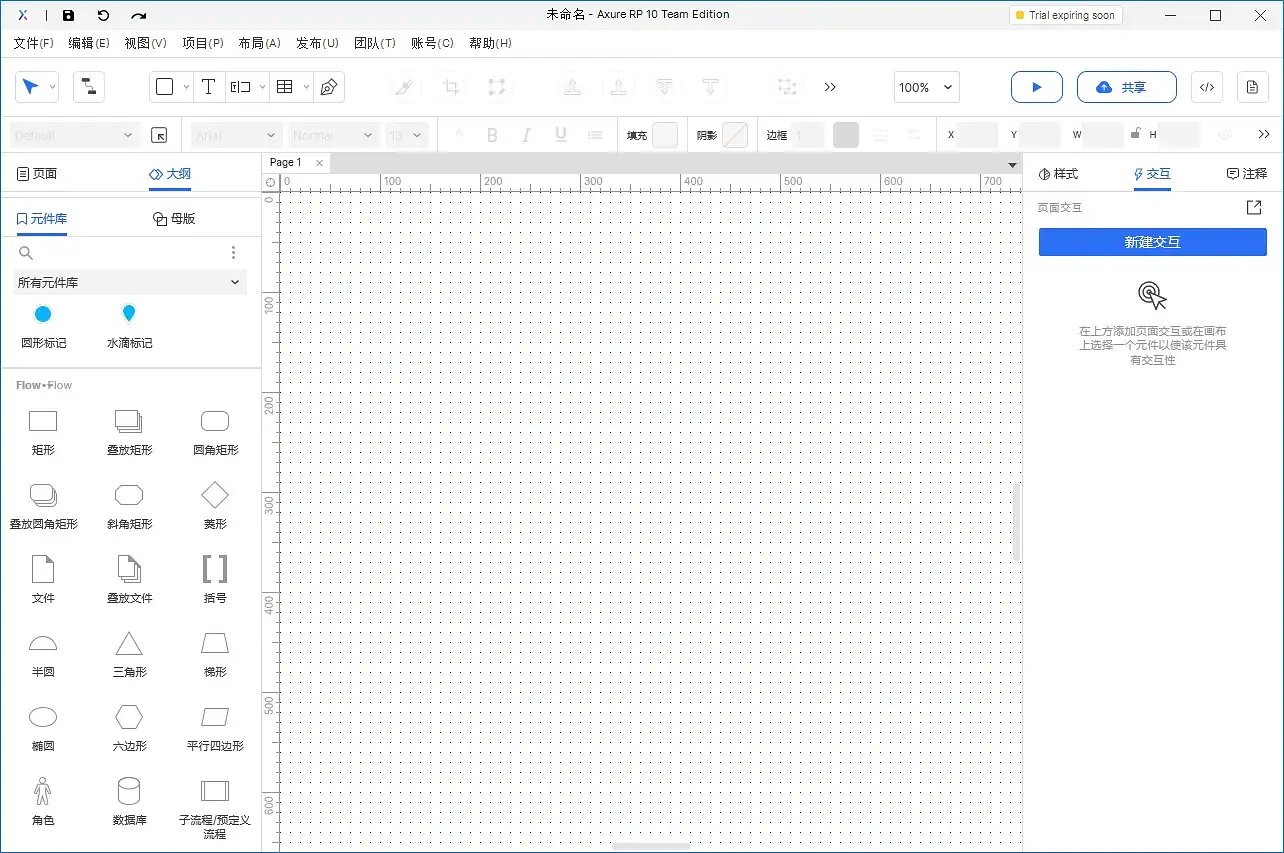Show more toolbar tools via double-chevron
This screenshot has width=1284, height=853.
click(830, 87)
